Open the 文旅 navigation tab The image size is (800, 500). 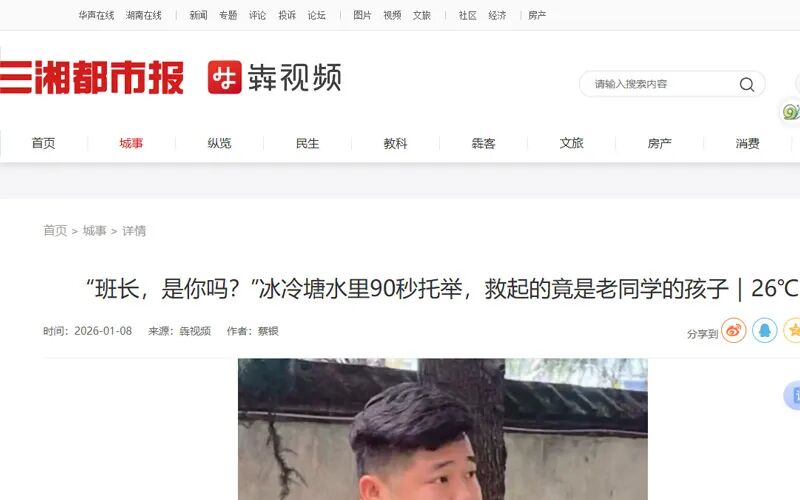[x=571, y=143]
